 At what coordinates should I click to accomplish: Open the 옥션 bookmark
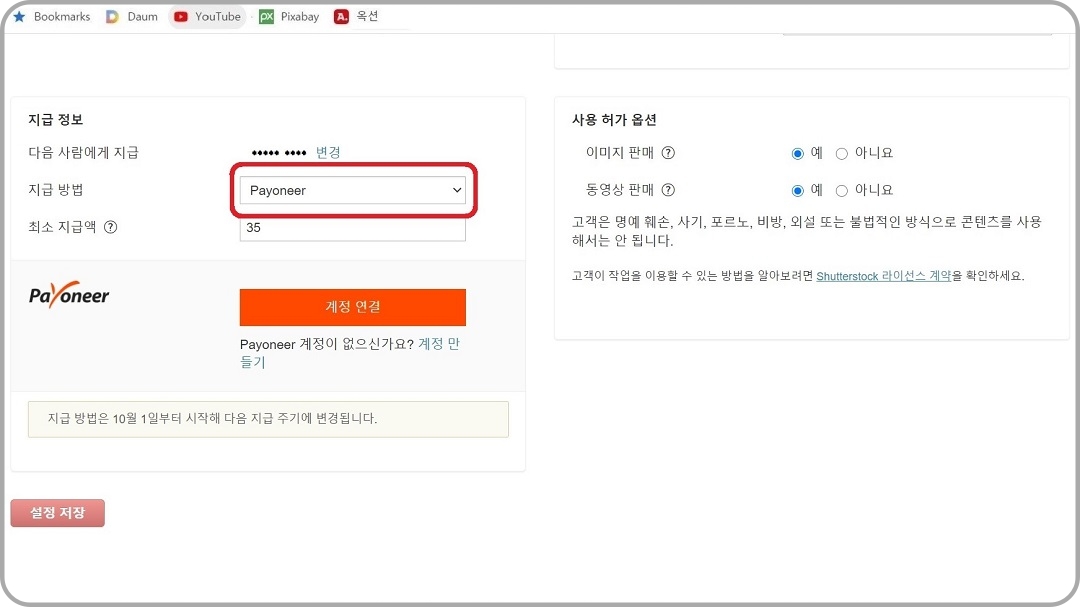point(356,16)
